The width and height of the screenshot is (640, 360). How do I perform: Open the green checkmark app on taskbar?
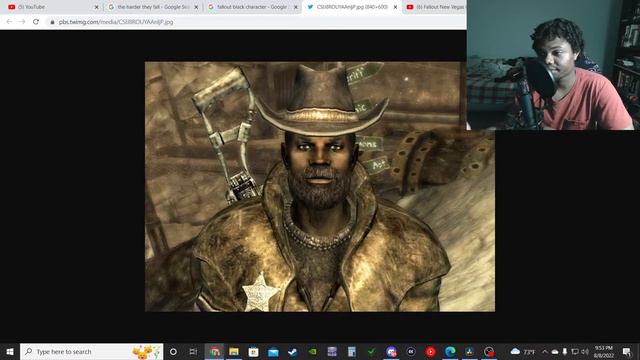pos(371,351)
